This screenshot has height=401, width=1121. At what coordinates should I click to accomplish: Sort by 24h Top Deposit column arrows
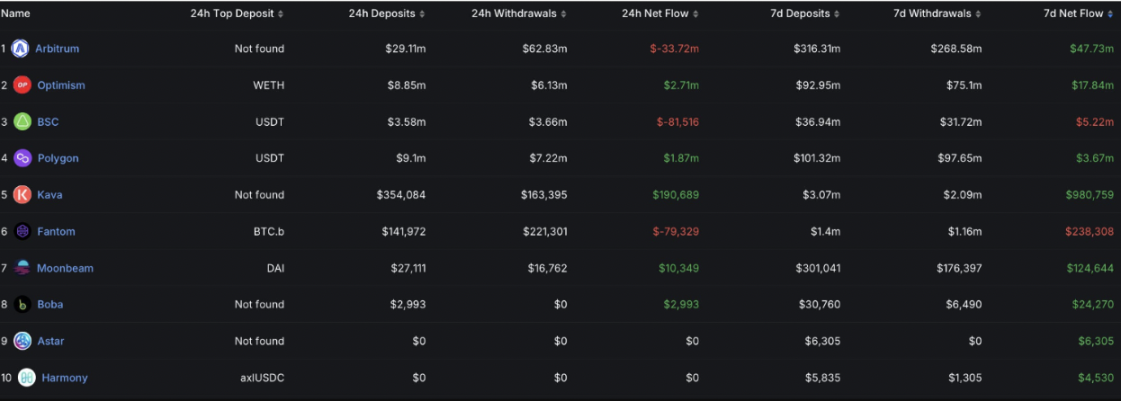[280, 14]
